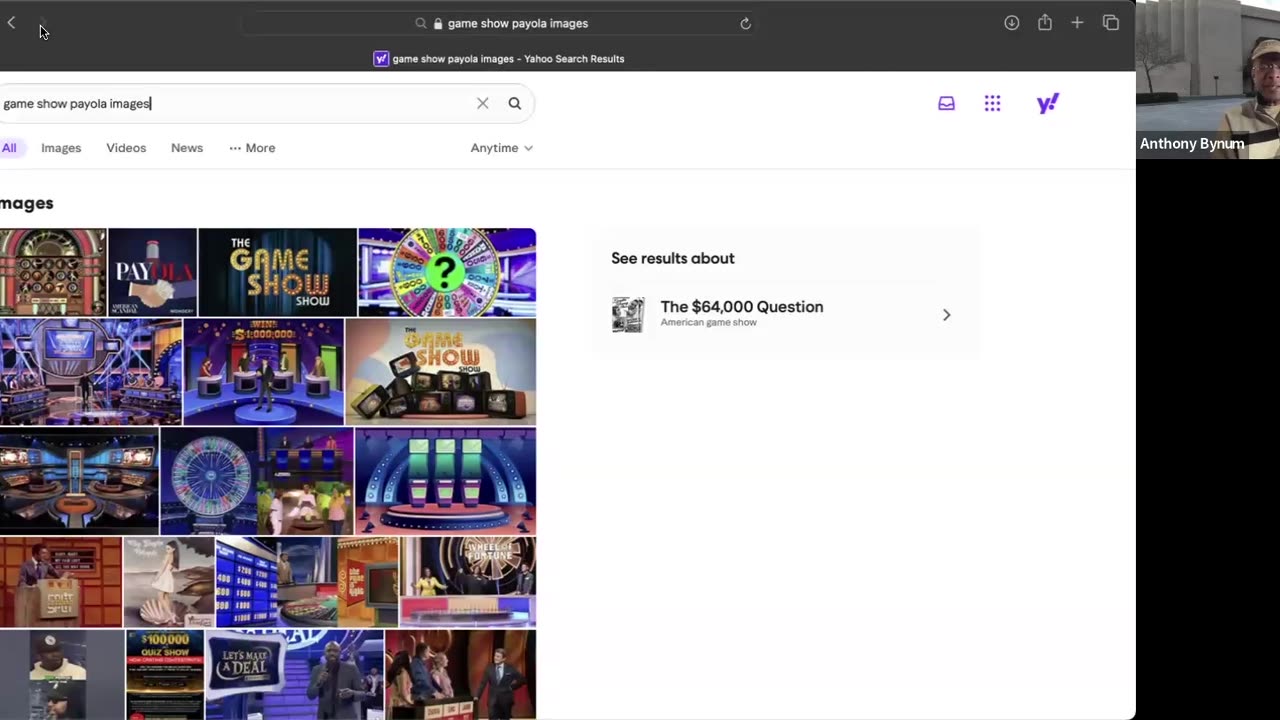The height and width of the screenshot is (720, 1280).
Task: Open the prize wheel question mark thumbnail
Action: pyautogui.click(x=447, y=272)
